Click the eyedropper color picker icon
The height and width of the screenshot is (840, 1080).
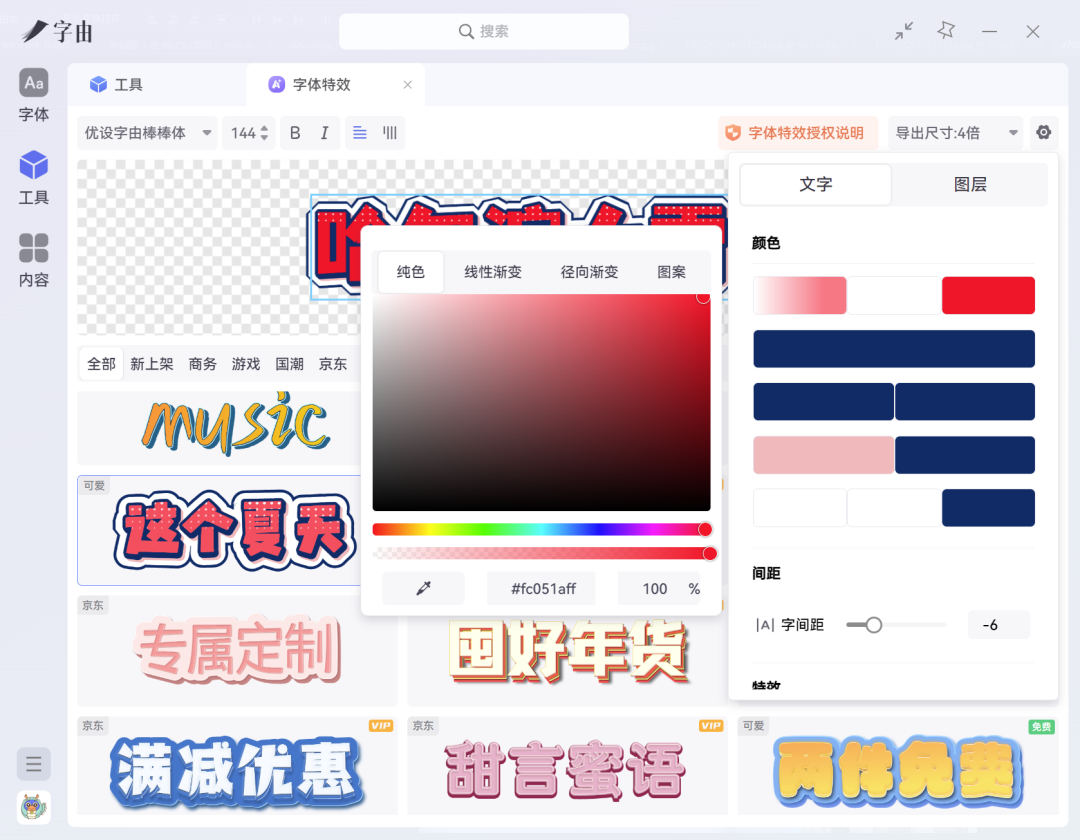pyautogui.click(x=423, y=589)
